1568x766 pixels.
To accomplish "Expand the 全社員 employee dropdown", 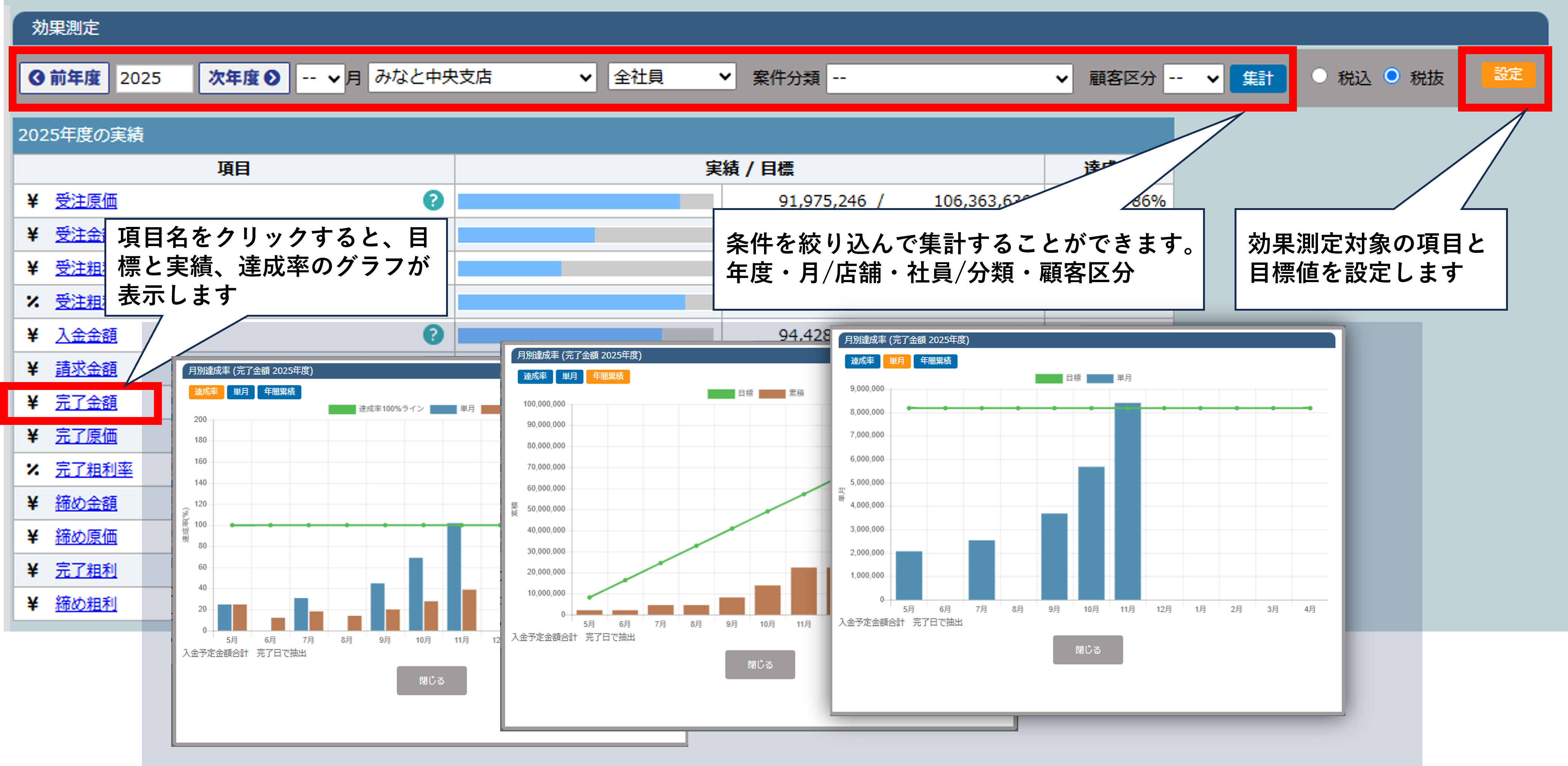I will pyautogui.click(x=671, y=77).
